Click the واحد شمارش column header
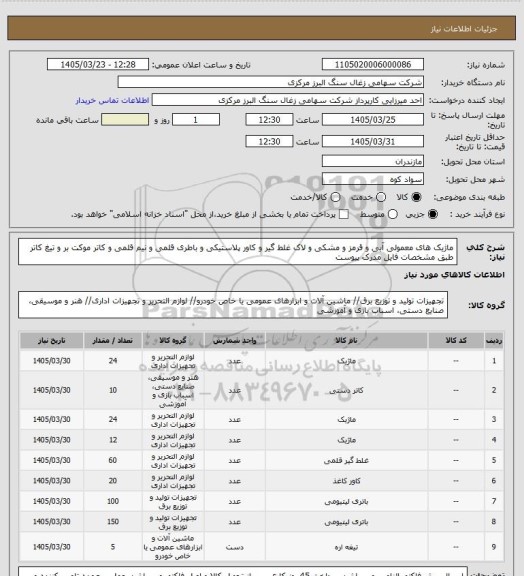The height and width of the screenshot is (576, 524). click(x=234, y=341)
